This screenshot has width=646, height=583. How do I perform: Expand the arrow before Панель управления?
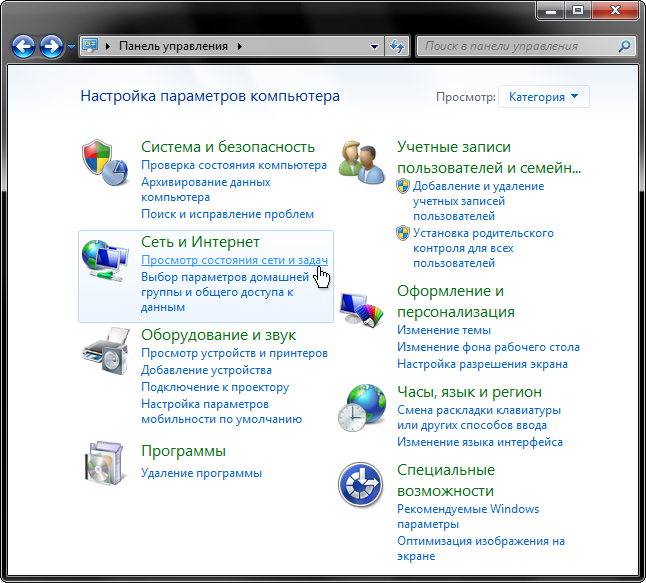click(x=108, y=46)
